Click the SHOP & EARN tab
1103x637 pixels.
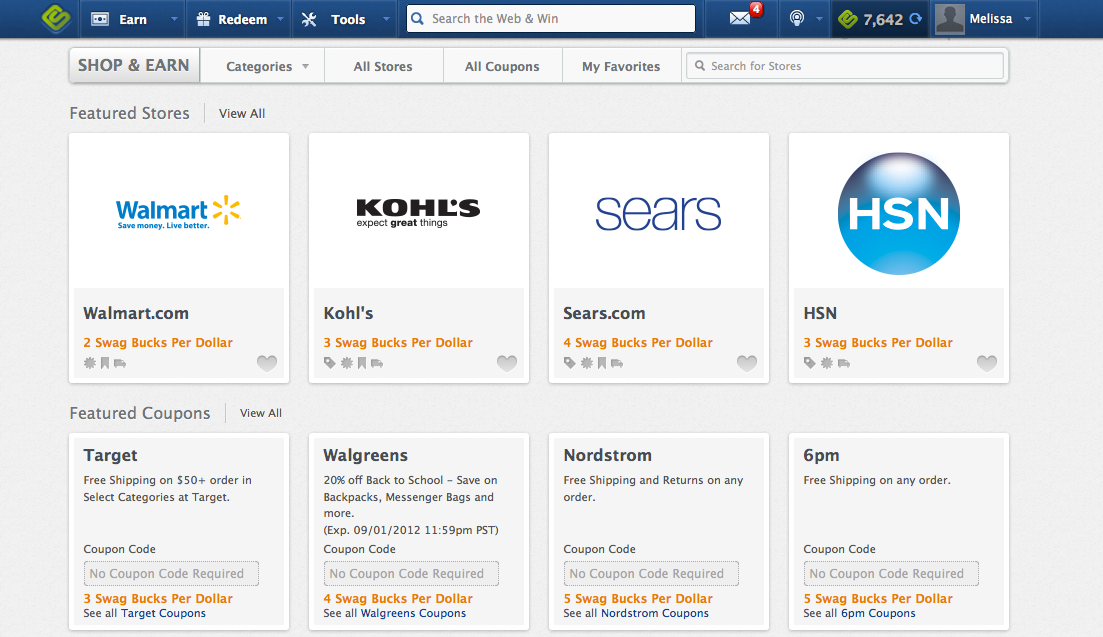(x=134, y=65)
